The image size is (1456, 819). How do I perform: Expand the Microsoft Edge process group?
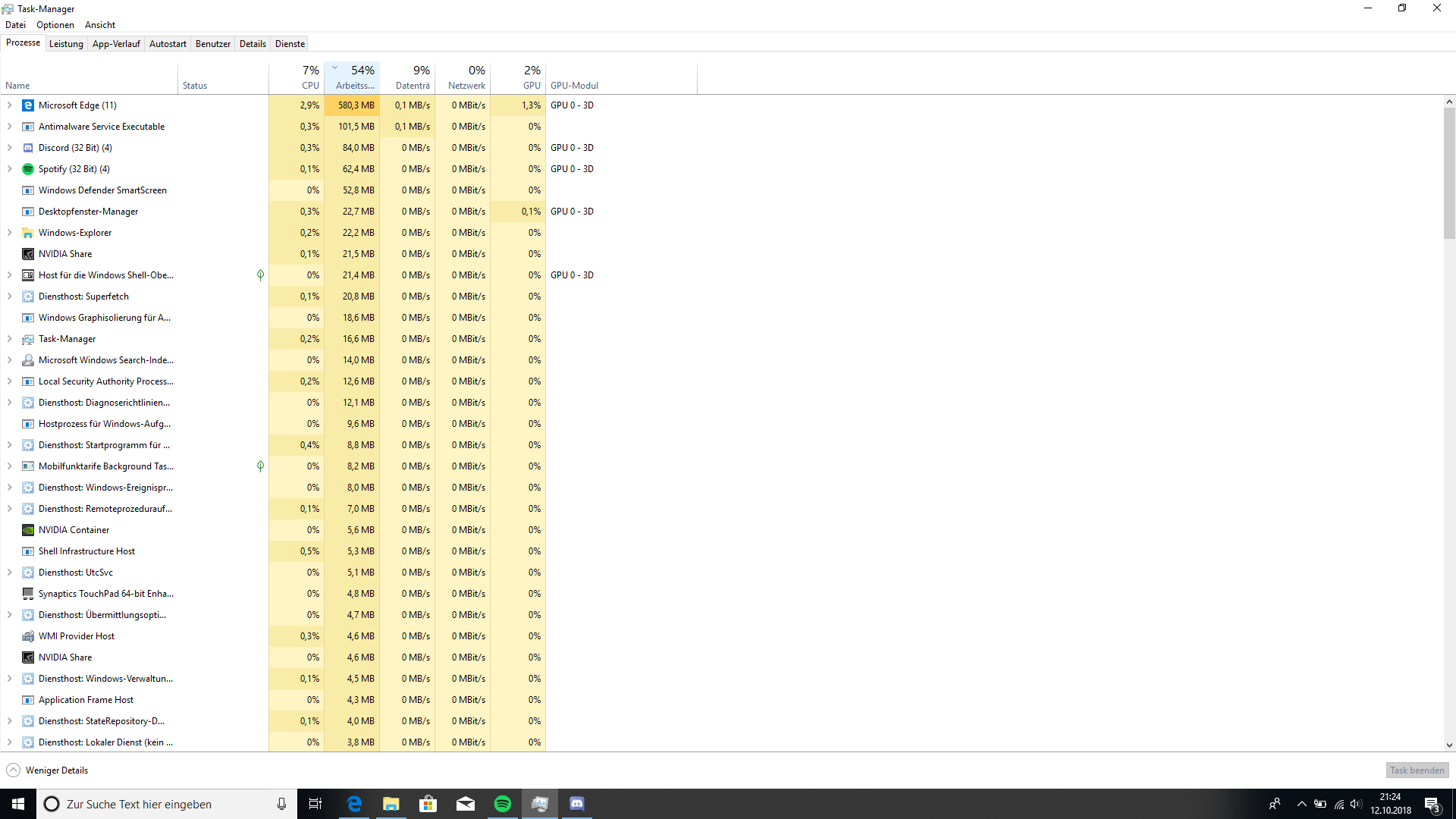9,105
